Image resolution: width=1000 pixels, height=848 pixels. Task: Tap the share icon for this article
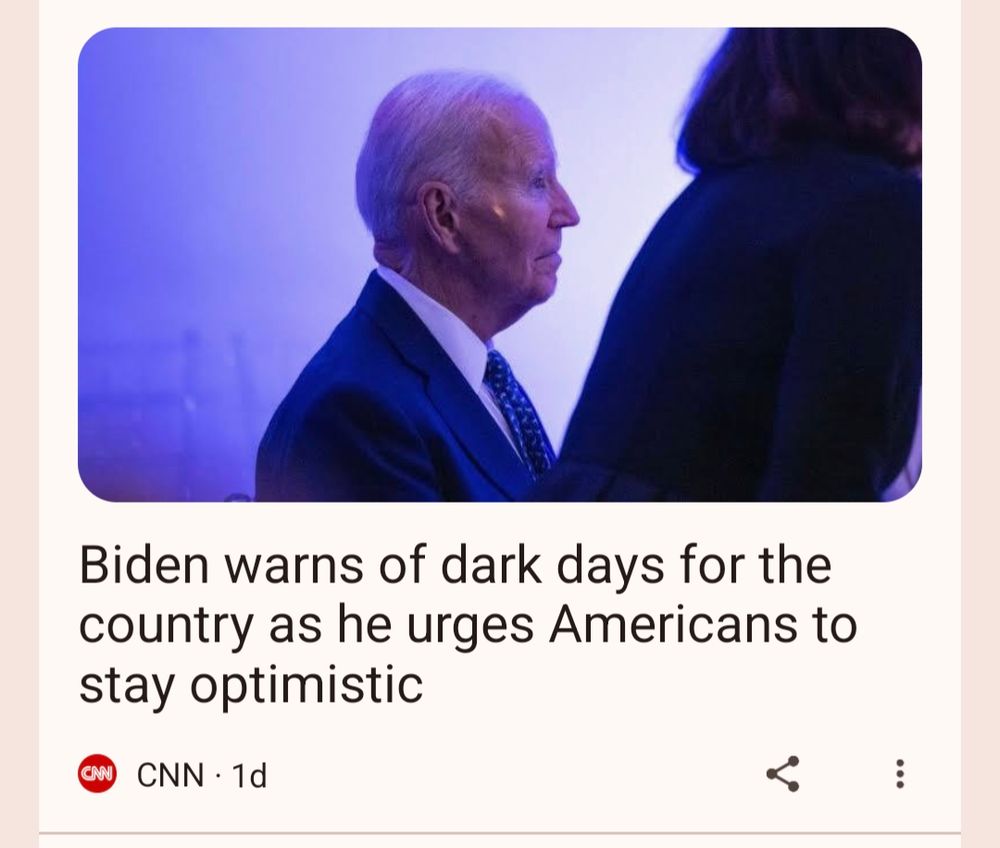point(783,774)
